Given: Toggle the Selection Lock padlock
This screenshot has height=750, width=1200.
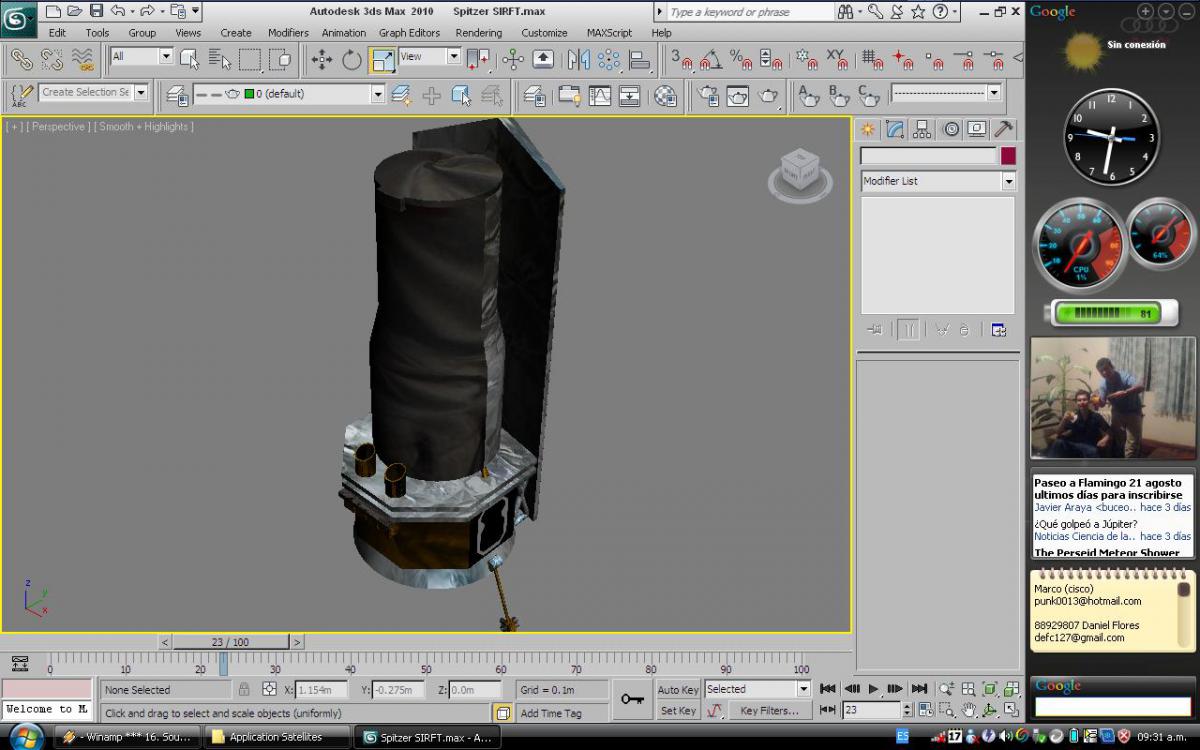Looking at the screenshot, I should tap(244, 689).
